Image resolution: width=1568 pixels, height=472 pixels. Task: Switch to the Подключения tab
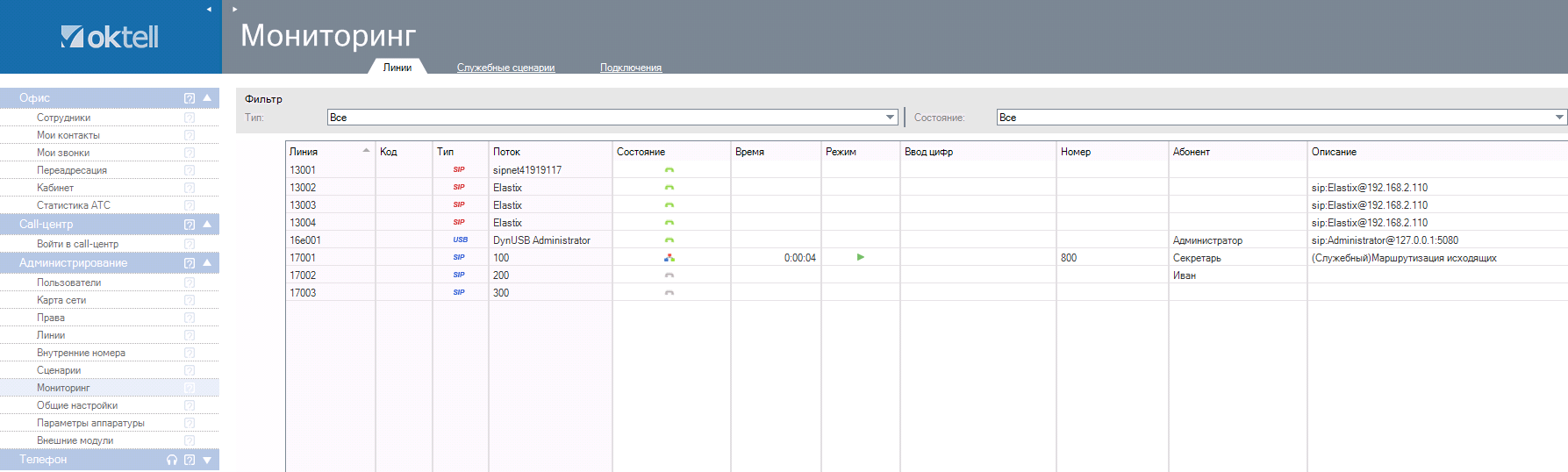coord(630,68)
